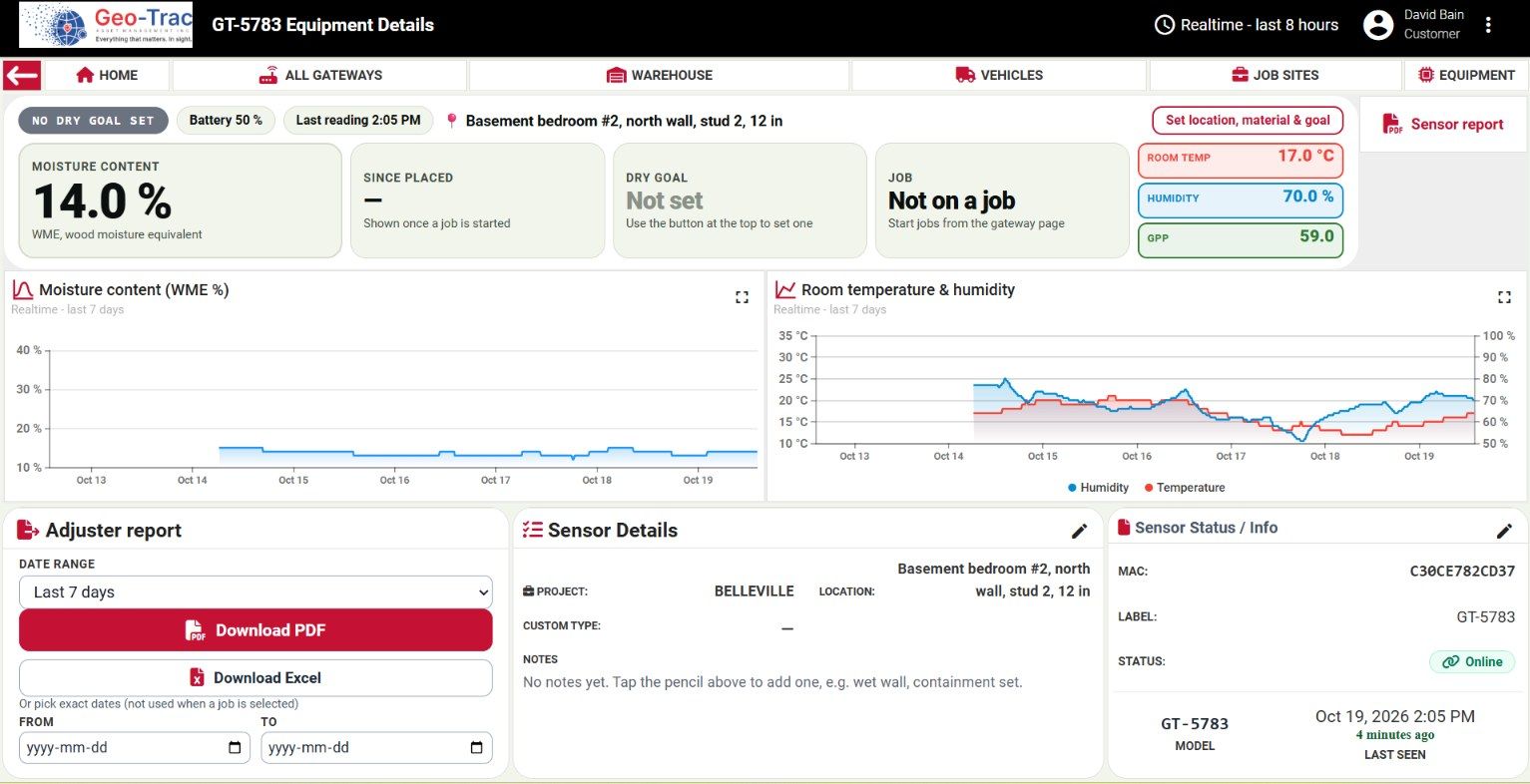Expand Room temperature & humidity chart fullscreen
The height and width of the screenshot is (784, 1530).
(x=1504, y=297)
